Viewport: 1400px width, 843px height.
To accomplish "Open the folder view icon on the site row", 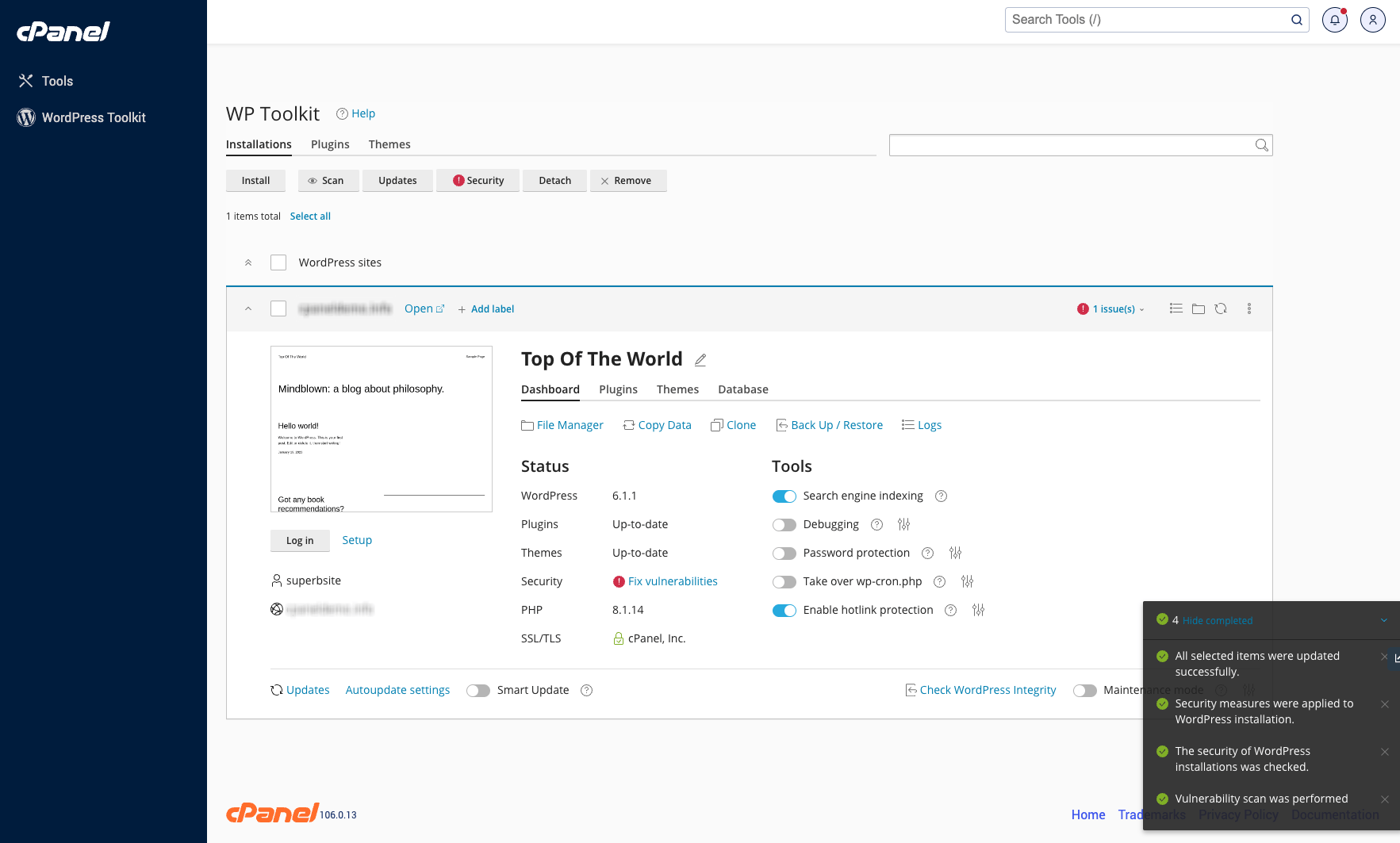I will 1199,308.
